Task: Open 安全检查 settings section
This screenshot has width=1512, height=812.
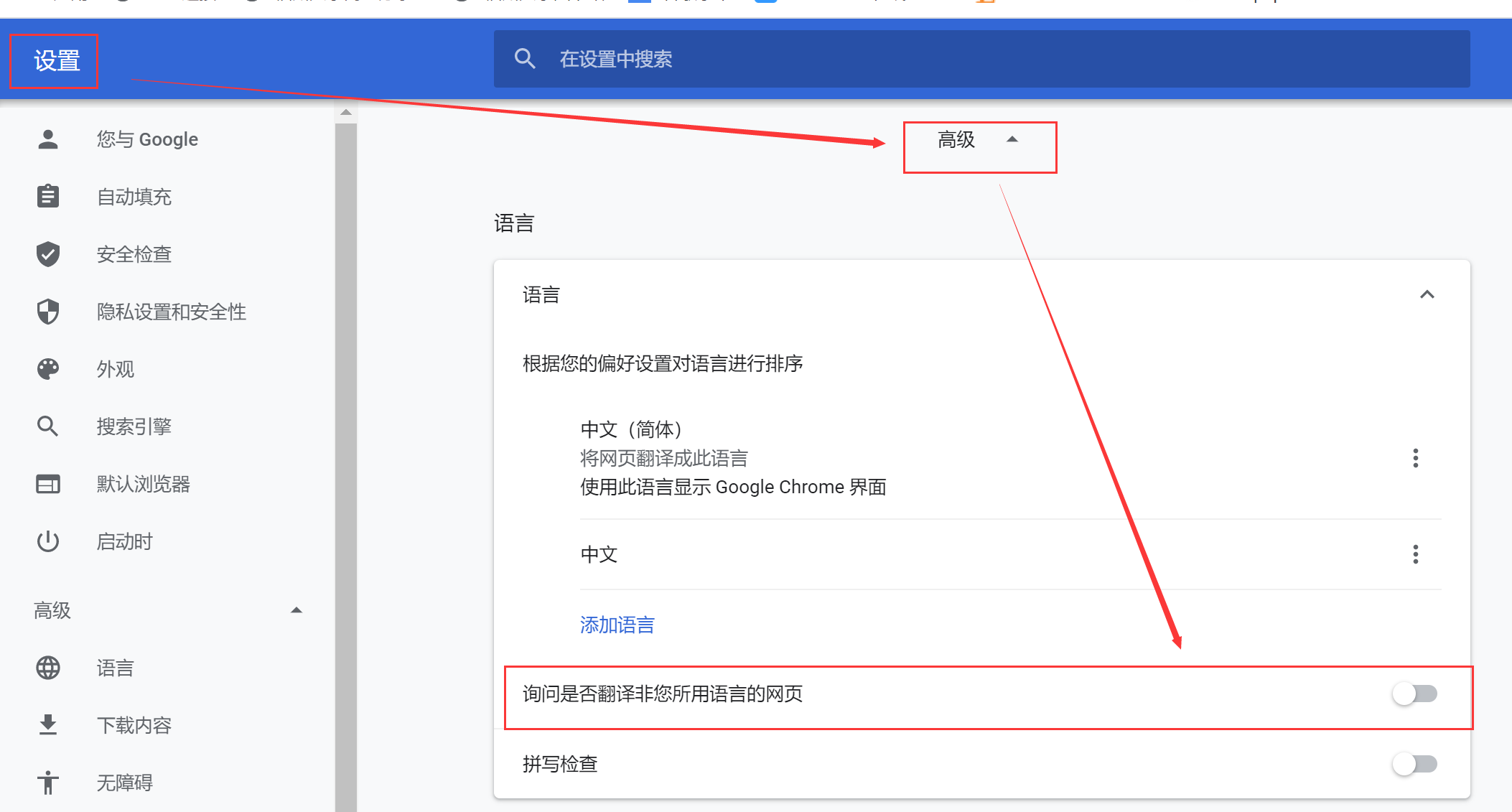Action: click(134, 254)
